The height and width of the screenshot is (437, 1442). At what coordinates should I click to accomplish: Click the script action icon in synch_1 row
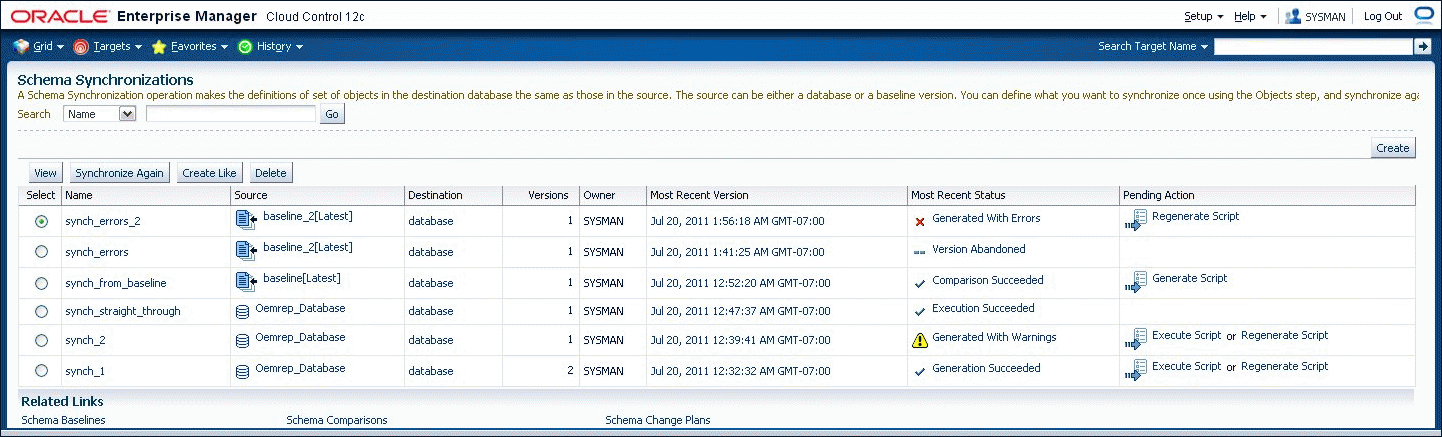coord(1135,370)
